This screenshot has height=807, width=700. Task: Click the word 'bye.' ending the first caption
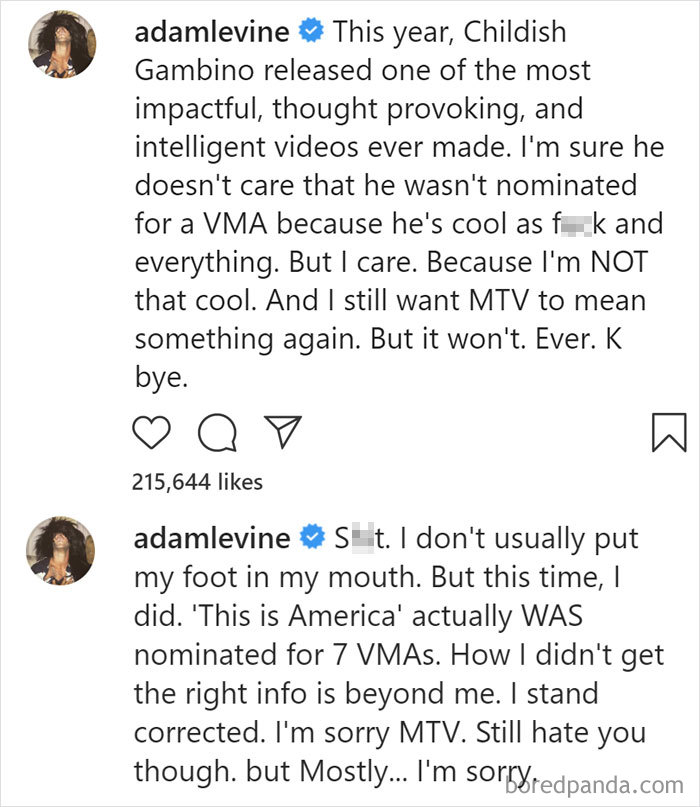coord(161,377)
